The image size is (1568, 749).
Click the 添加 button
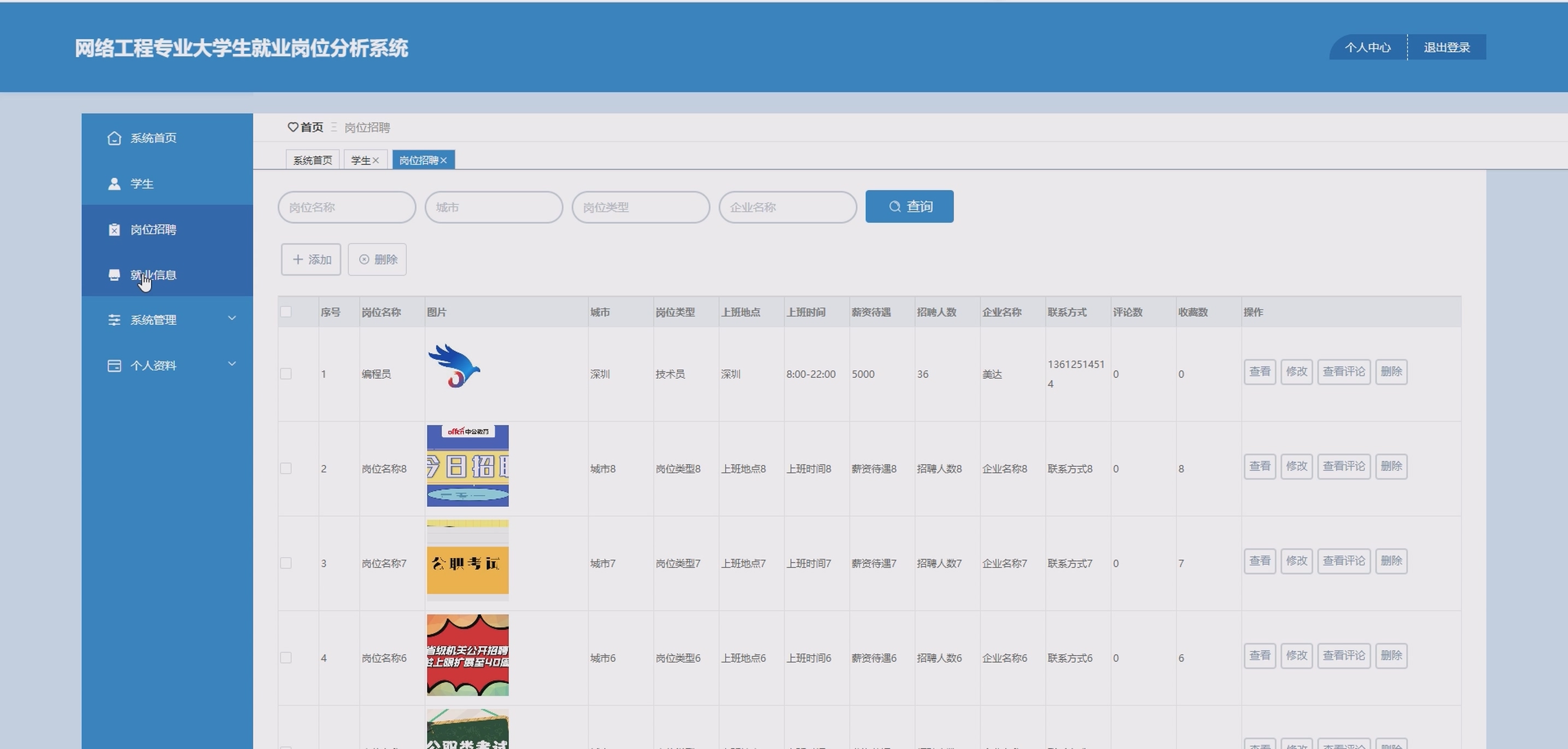pyautogui.click(x=311, y=260)
